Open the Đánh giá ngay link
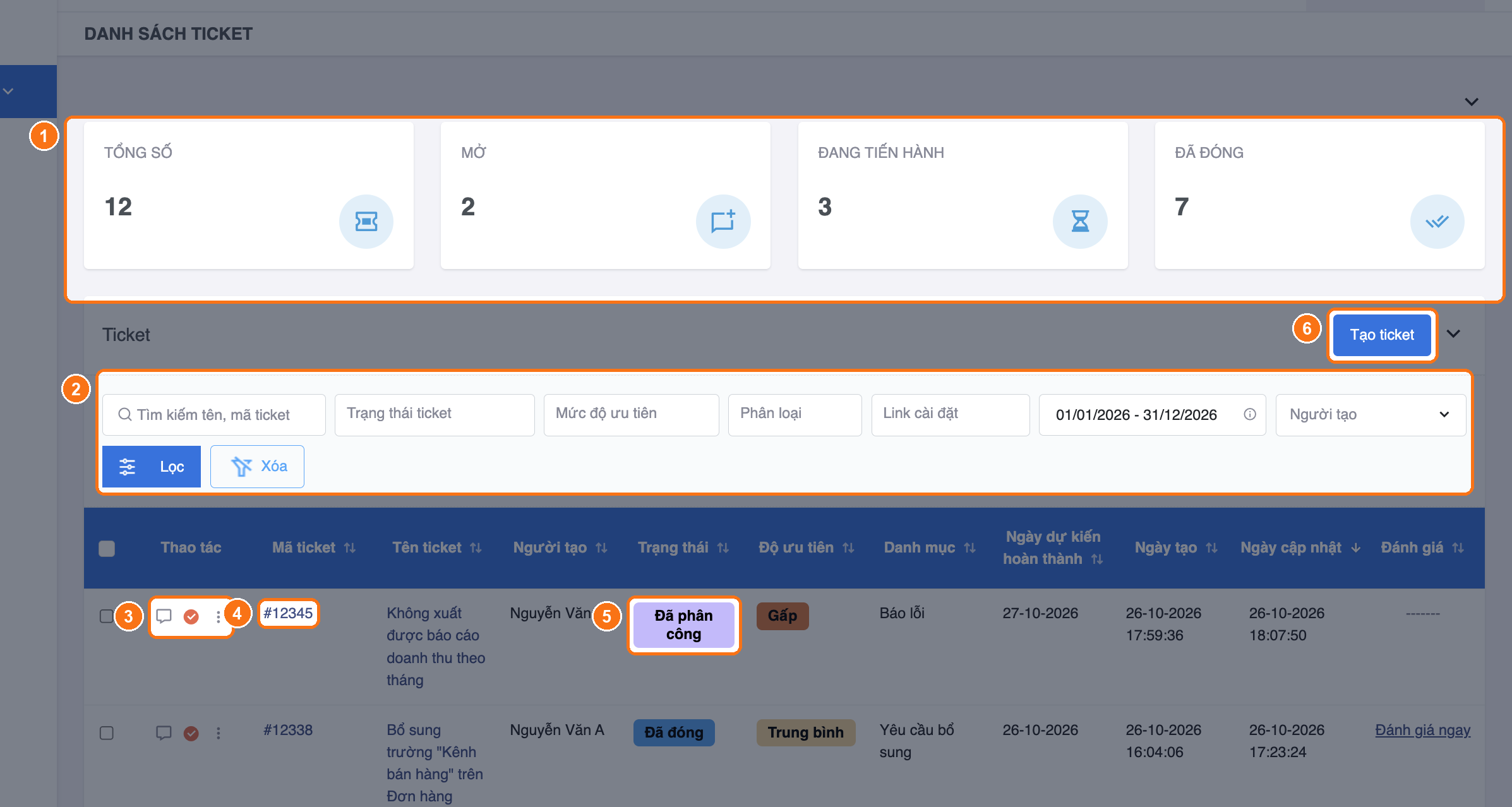Viewport: 1512px width, 807px height. 1422,730
